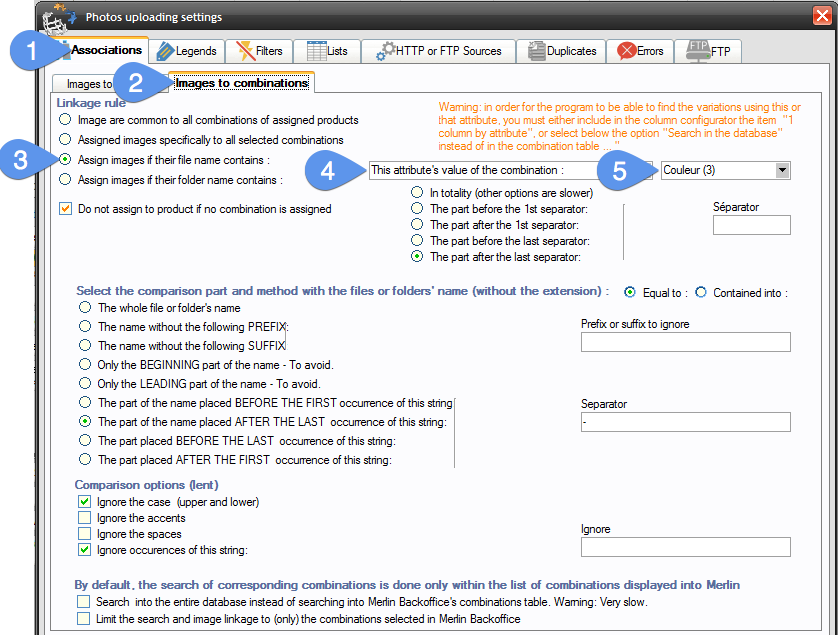Click the Lists table icon

point(316,51)
